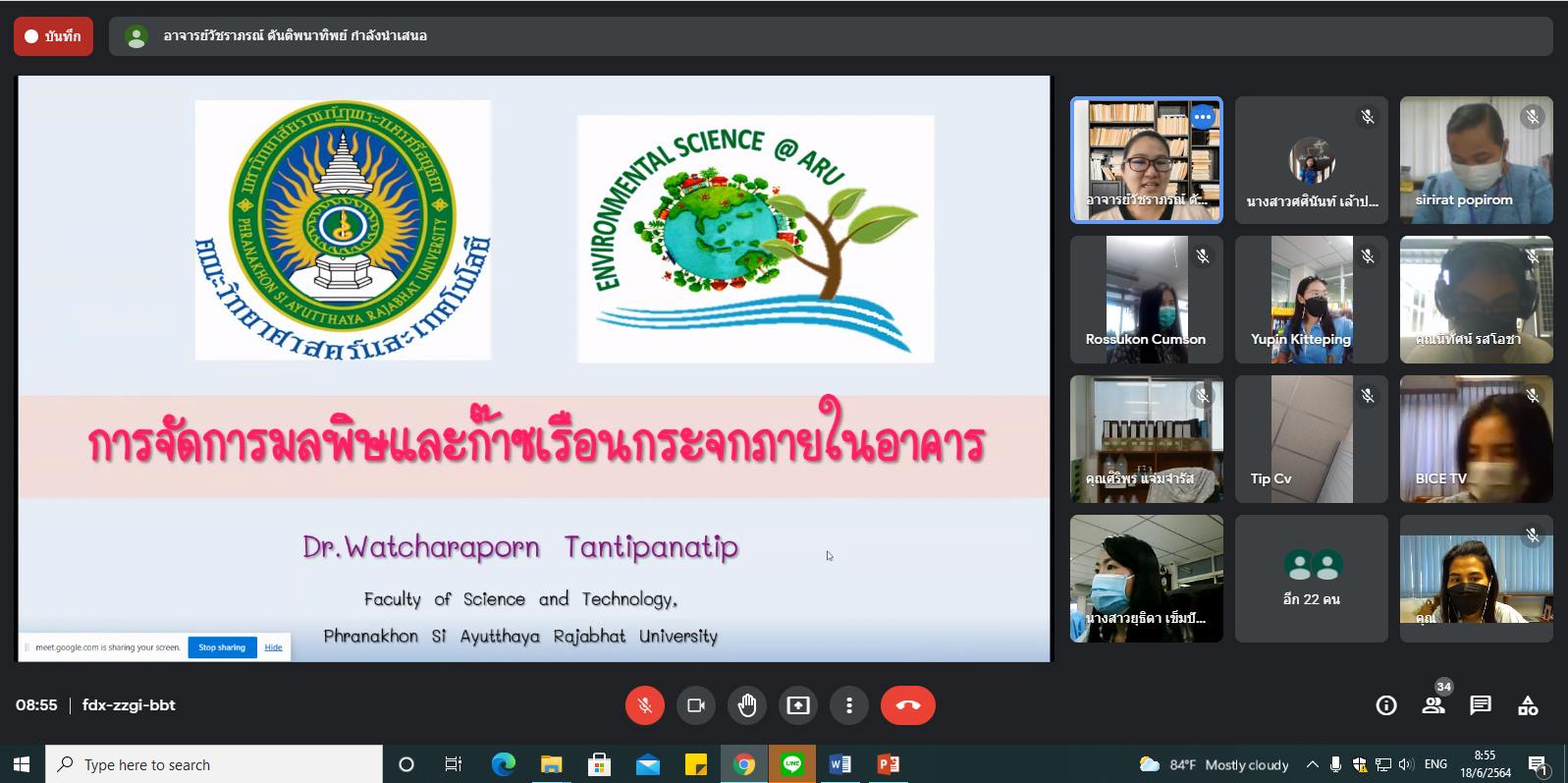
Task: Open Microsoft Edge from the taskbar
Action: (x=503, y=764)
